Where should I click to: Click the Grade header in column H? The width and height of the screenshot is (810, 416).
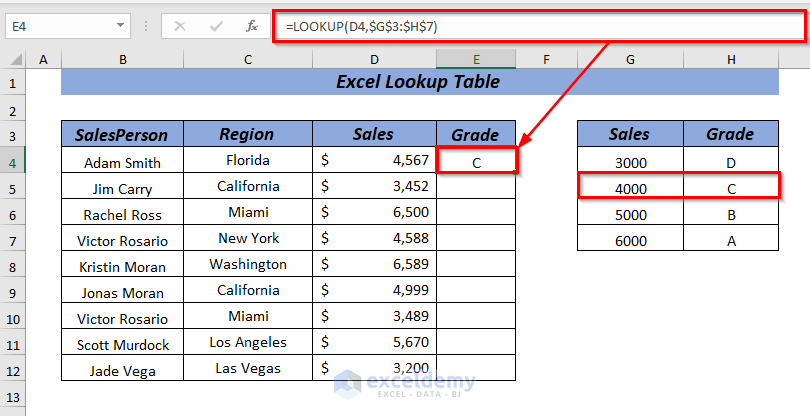point(731,134)
